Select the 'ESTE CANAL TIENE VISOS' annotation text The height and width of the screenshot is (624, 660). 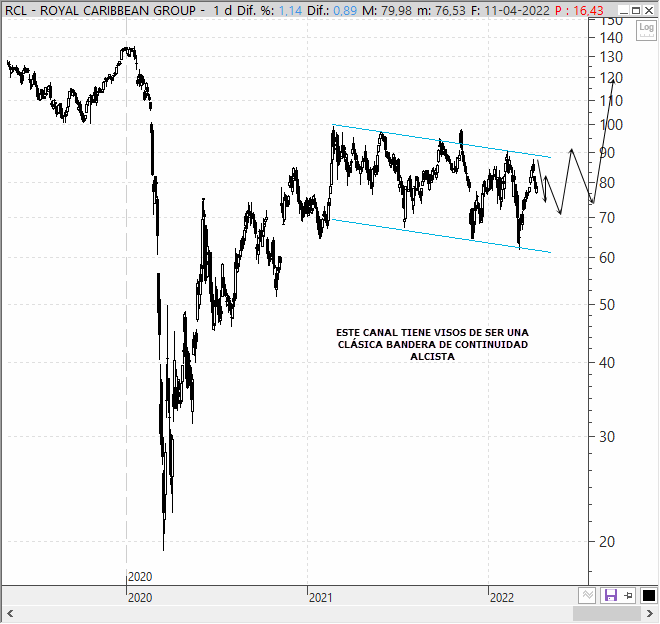click(x=433, y=344)
